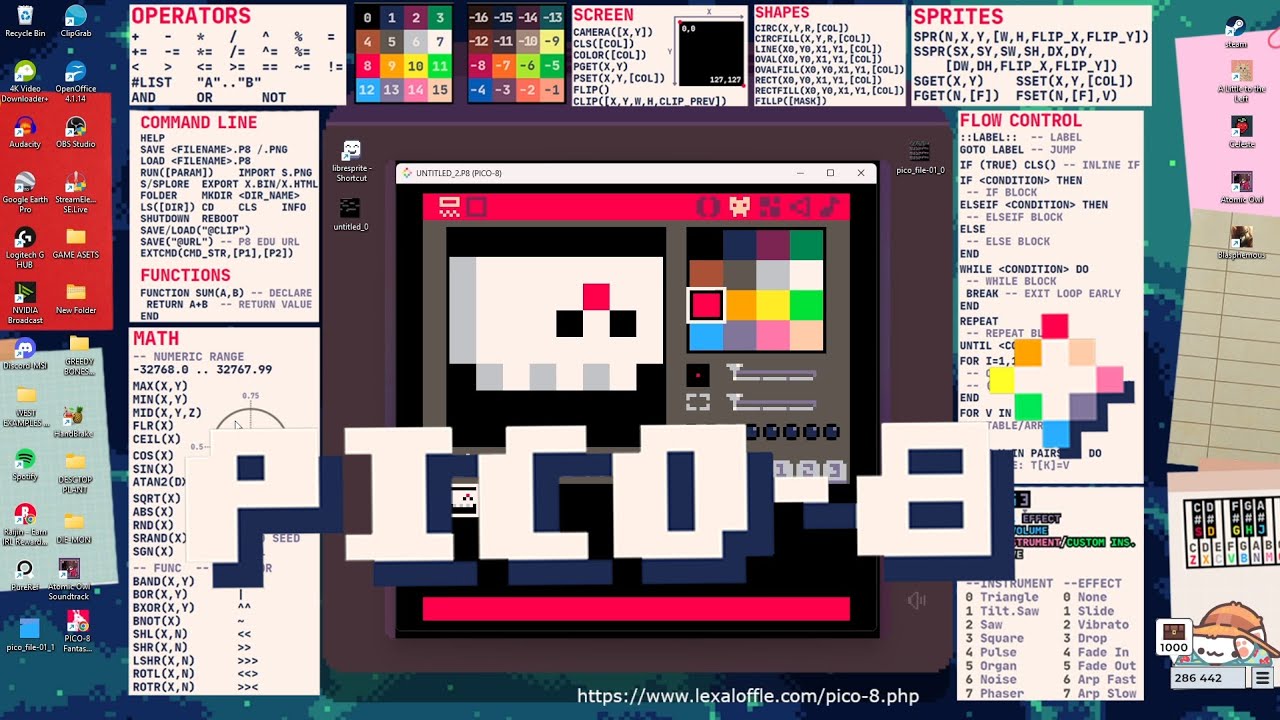Pick the white palette swatch
1280x720 pixels.
[806, 275]
